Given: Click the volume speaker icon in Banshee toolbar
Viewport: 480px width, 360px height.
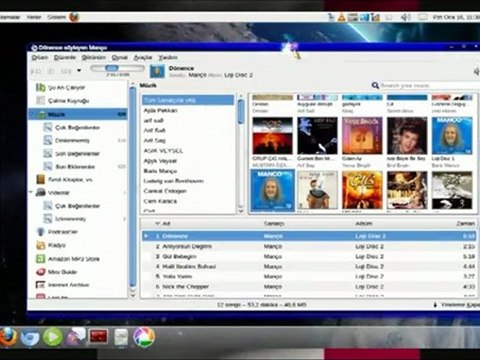Looking at the screenshot, I should [x=476, y=71].
